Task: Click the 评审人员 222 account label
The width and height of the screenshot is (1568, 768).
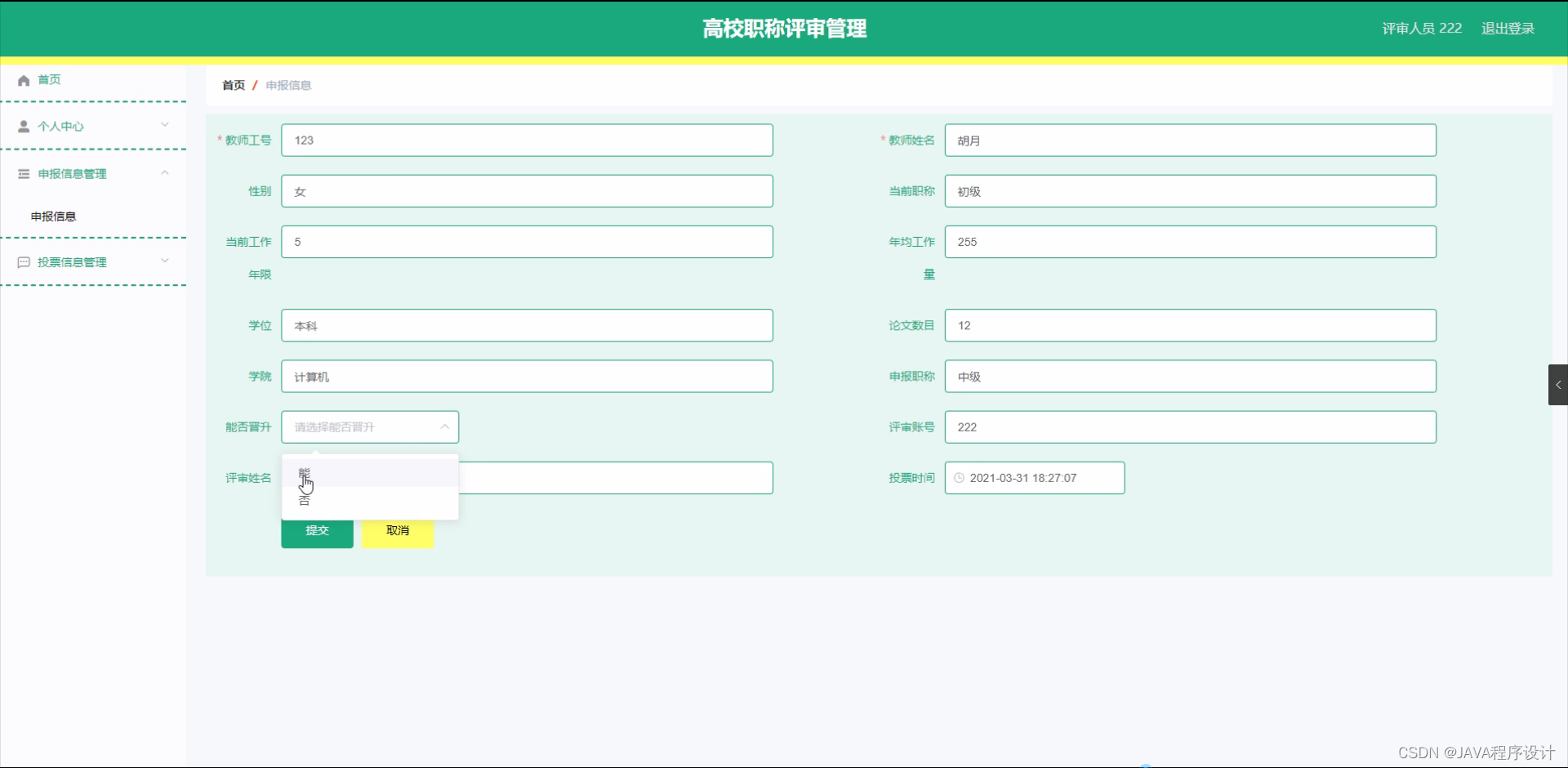Action: coord(1421,28)
